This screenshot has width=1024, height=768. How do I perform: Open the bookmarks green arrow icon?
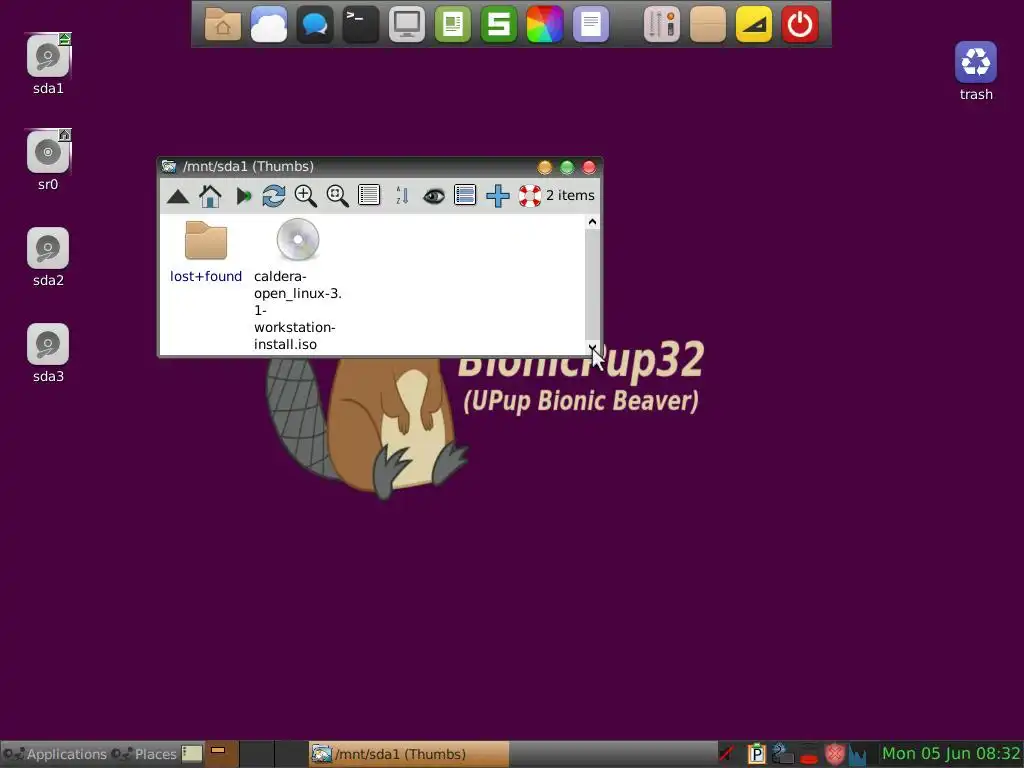tap(242, 196)
